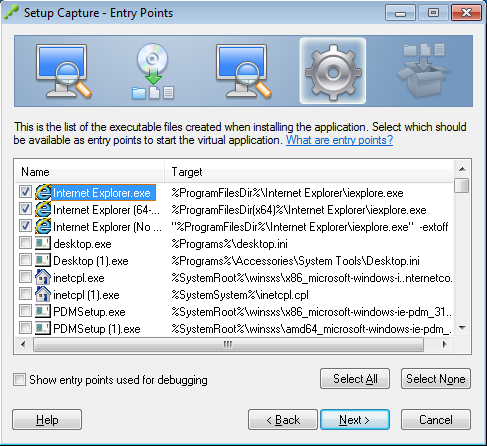
Task: Click the Internet Explorer.exe row icon
Action: click(x=43, y=193)
